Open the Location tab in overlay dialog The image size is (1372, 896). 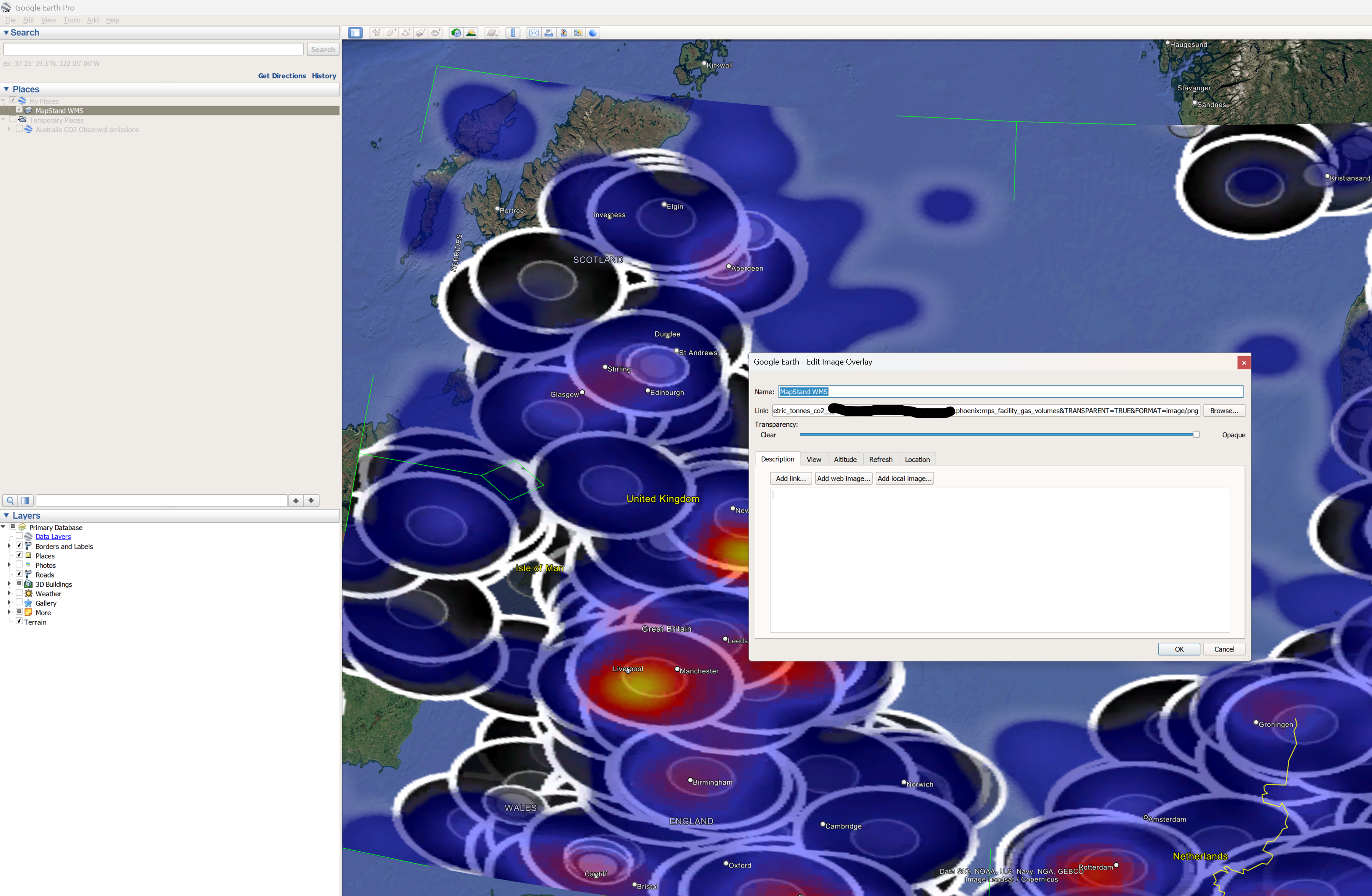point(917,460)
